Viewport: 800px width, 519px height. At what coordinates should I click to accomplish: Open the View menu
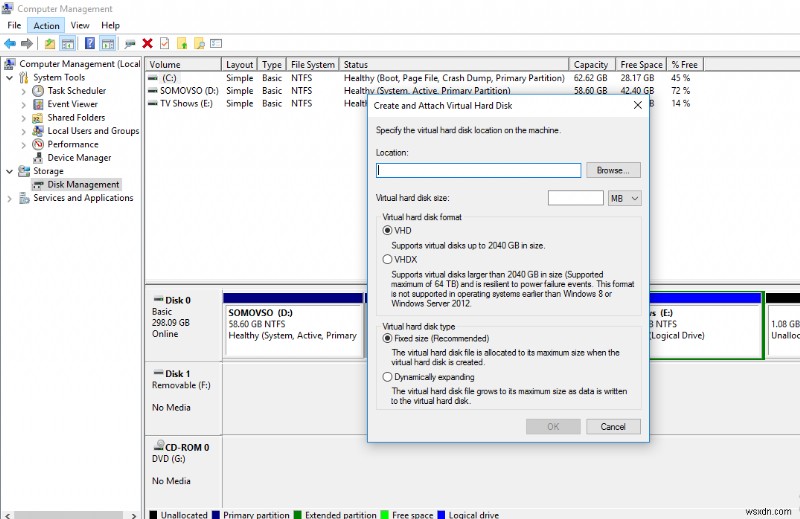[x=80, y=25]
